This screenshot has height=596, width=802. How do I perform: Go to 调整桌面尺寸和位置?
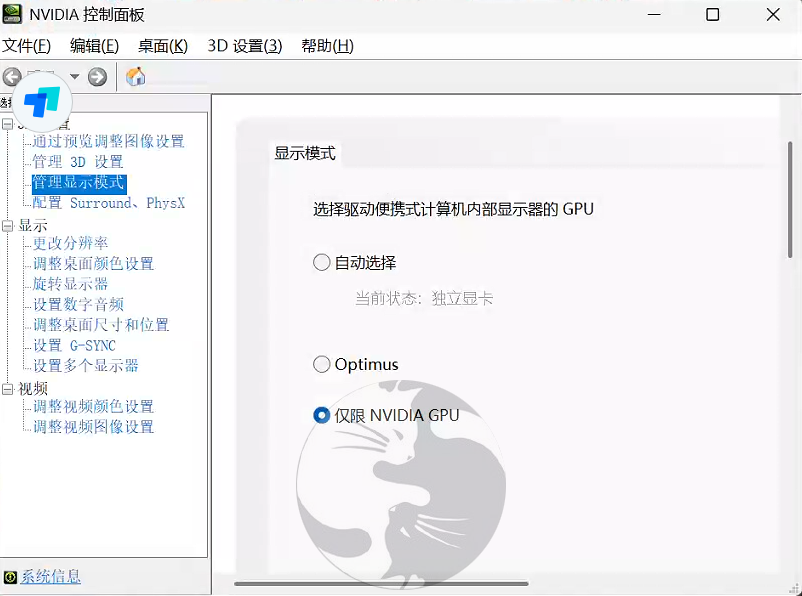click(101, 325)
